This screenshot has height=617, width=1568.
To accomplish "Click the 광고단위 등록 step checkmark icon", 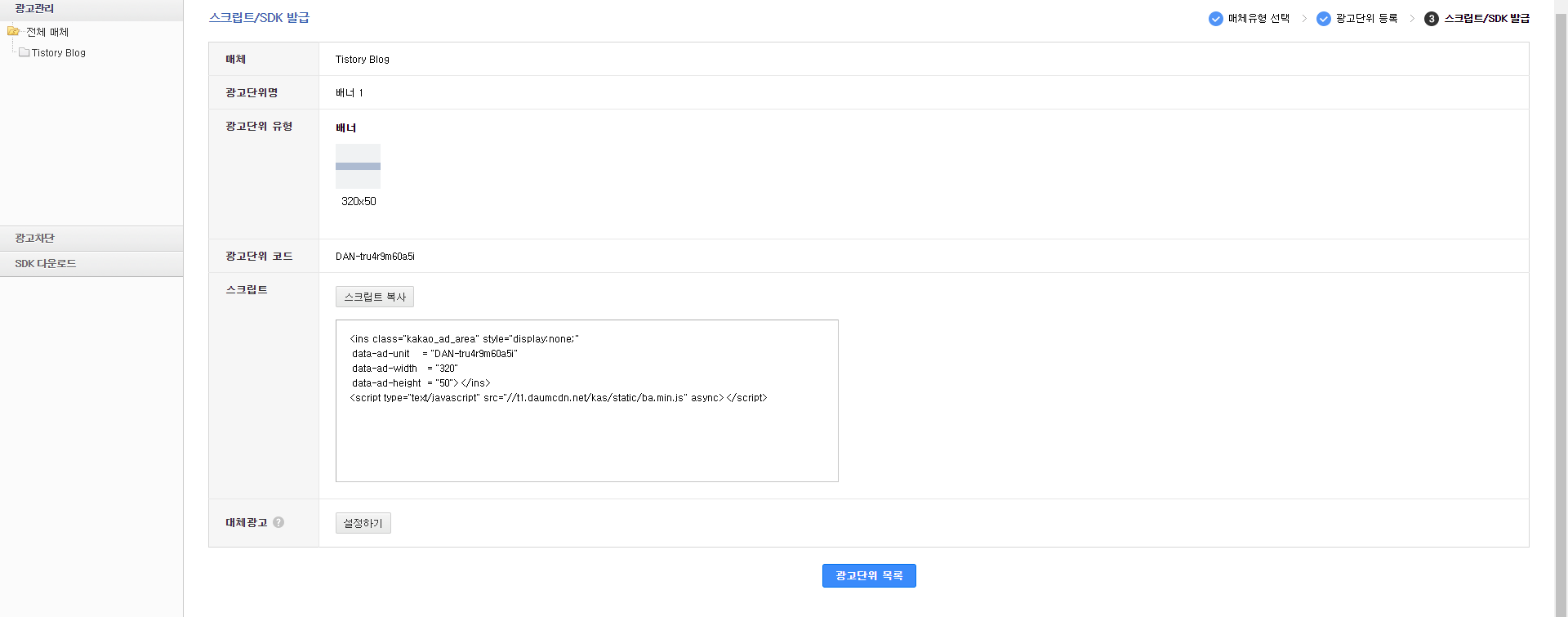I will click(1324, 19).
